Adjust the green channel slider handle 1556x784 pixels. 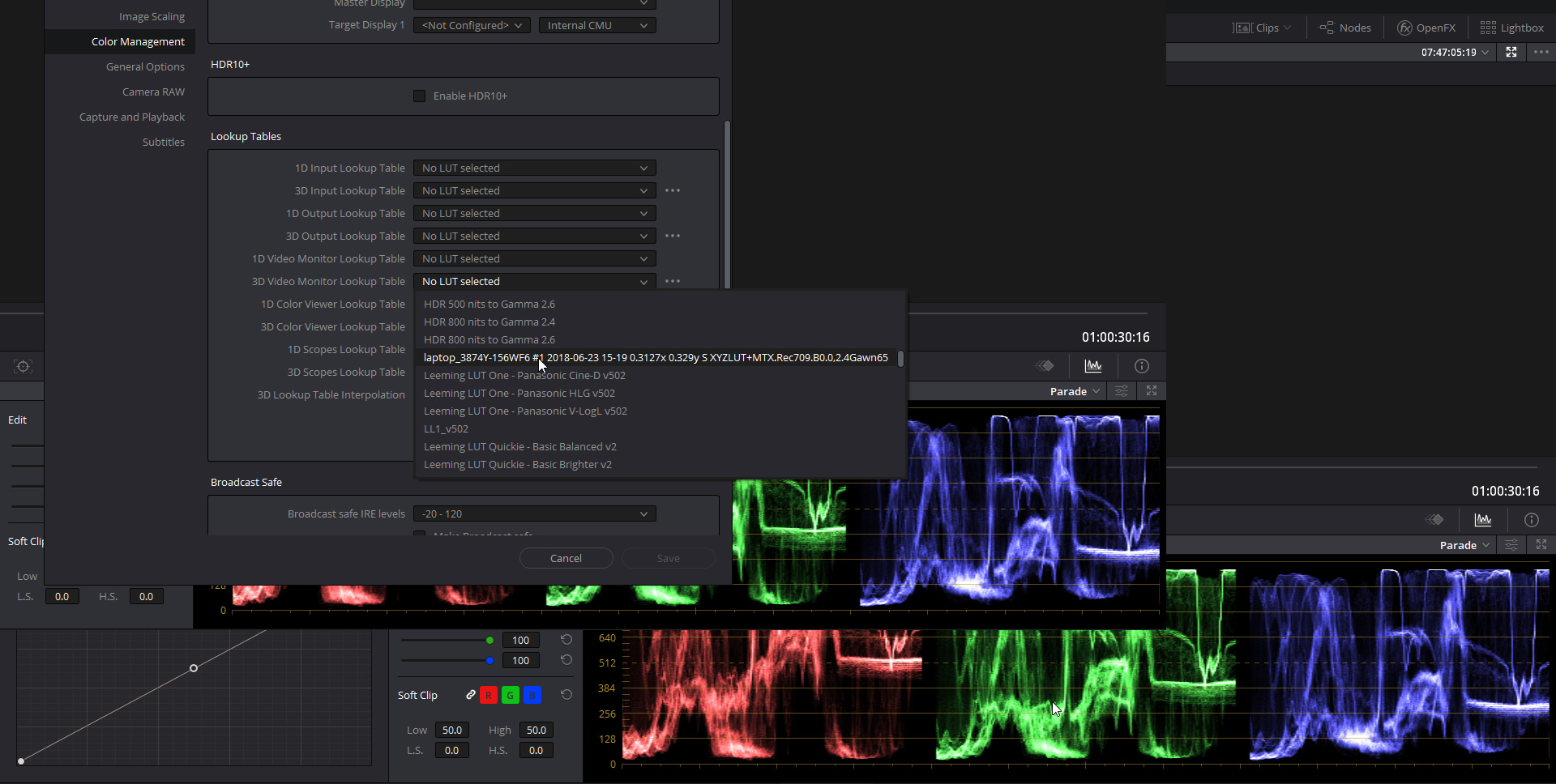[489, 640]
